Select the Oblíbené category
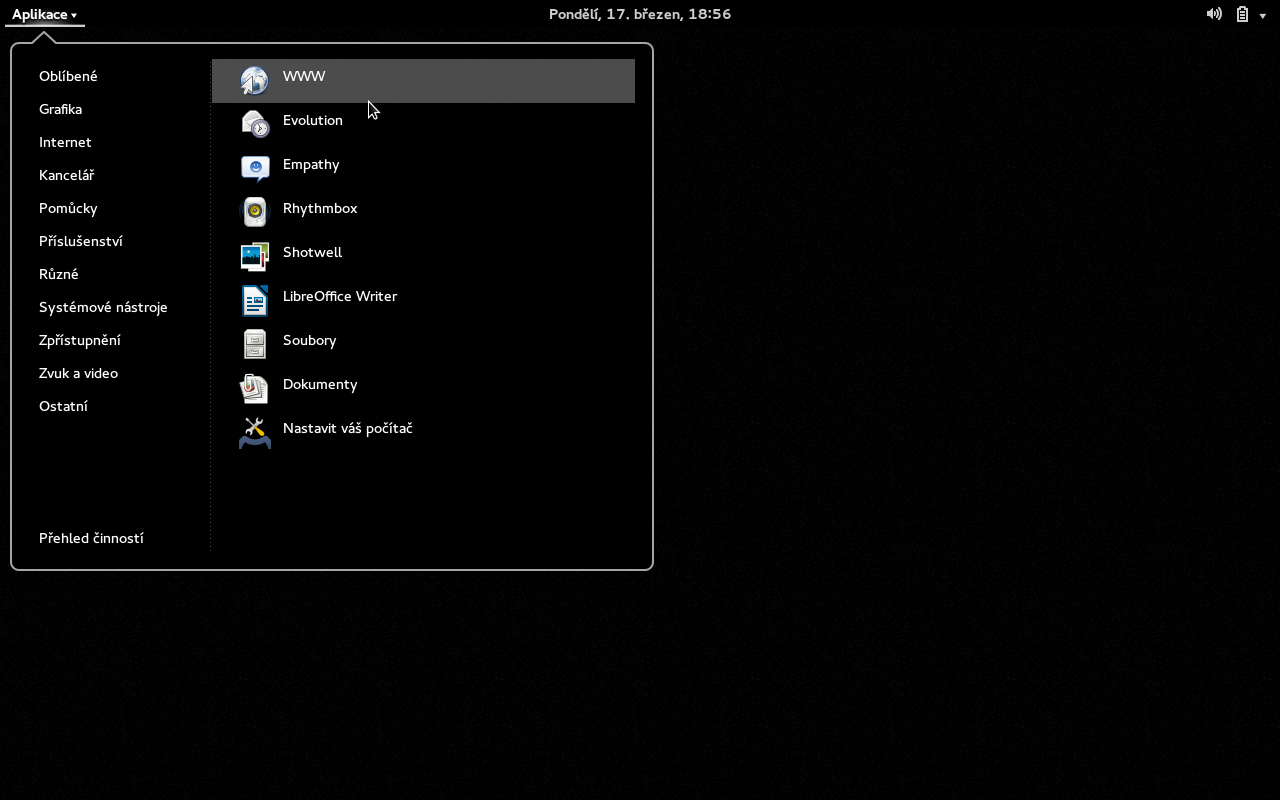The height and width of the screenshot is (800, 1280). (68, 76)
